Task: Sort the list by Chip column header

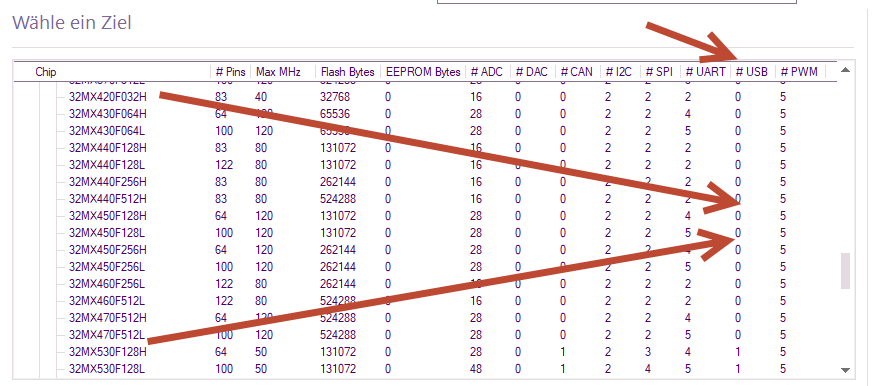Action: (x=46, y=72)
